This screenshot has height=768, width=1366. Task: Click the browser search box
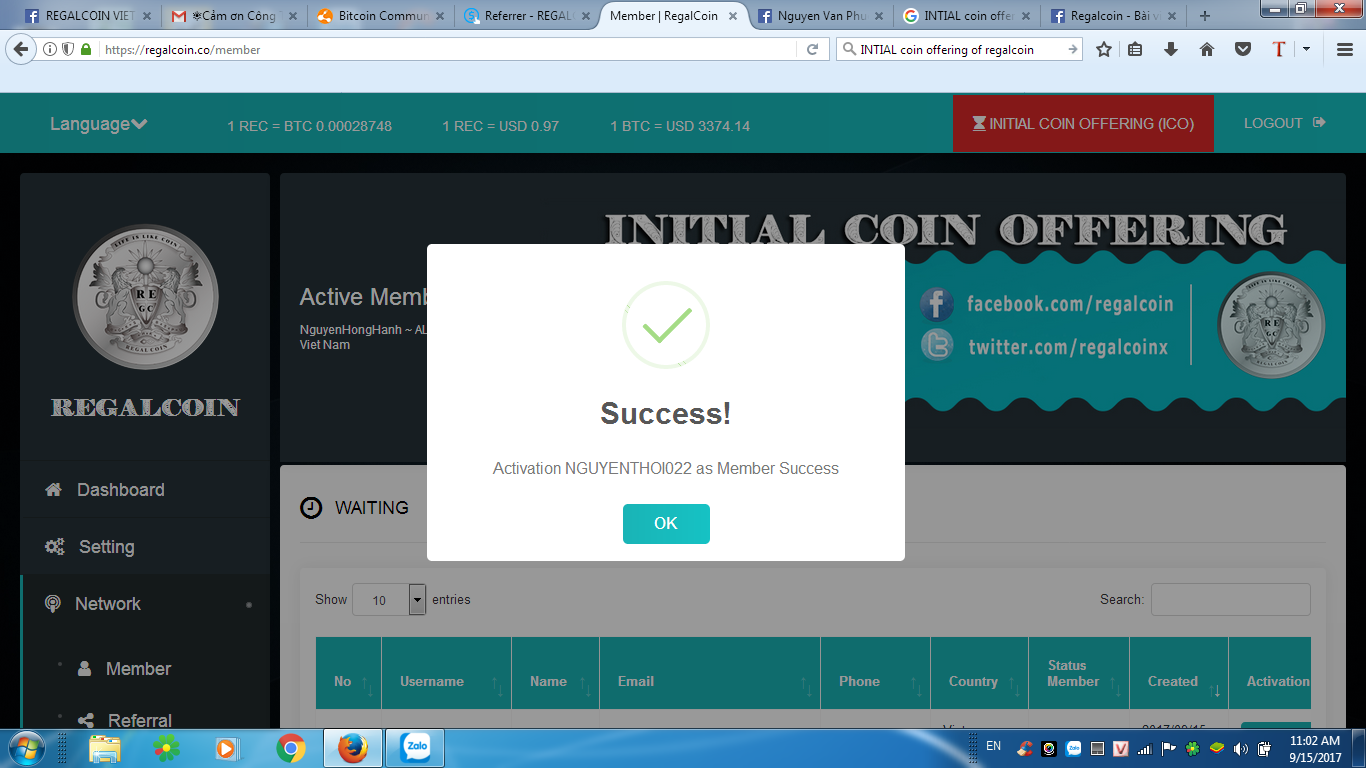958,49
